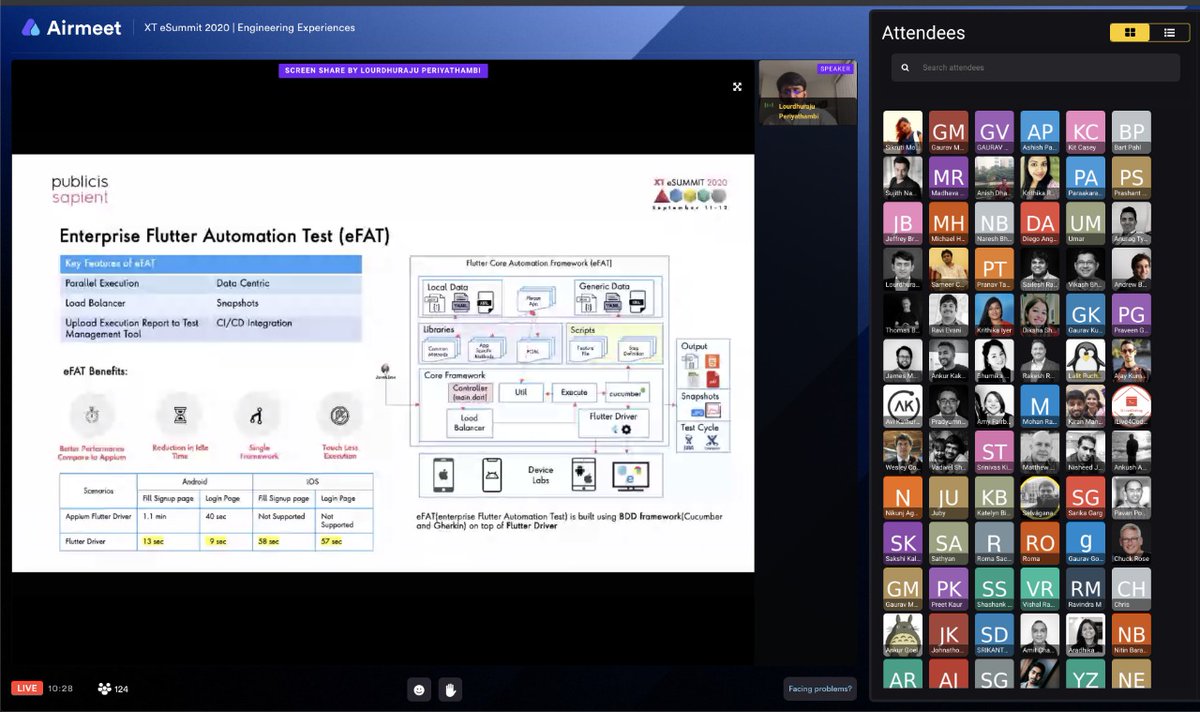The width and height of the screenshot is (1200, 712).
Task: Open attendee GK Gaurav Ku avatar
Action: (1085, 315)
